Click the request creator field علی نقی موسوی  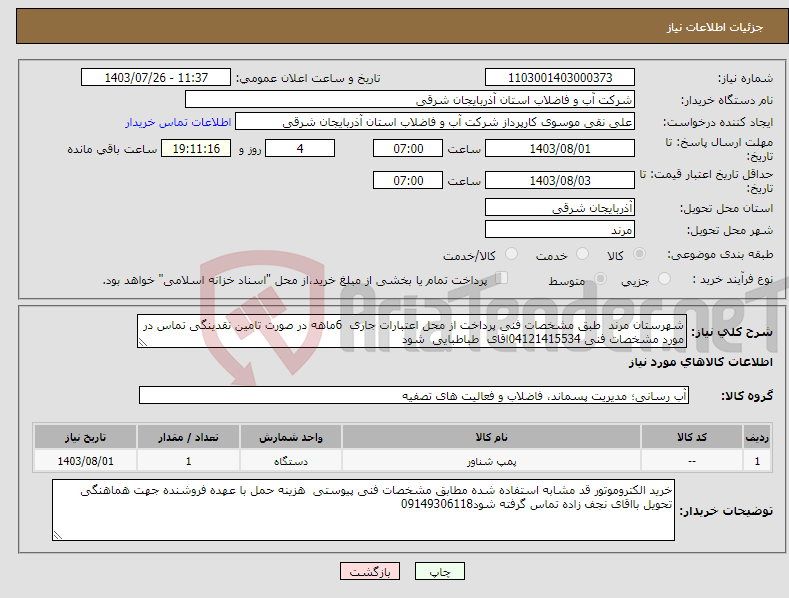pos(435,122)
